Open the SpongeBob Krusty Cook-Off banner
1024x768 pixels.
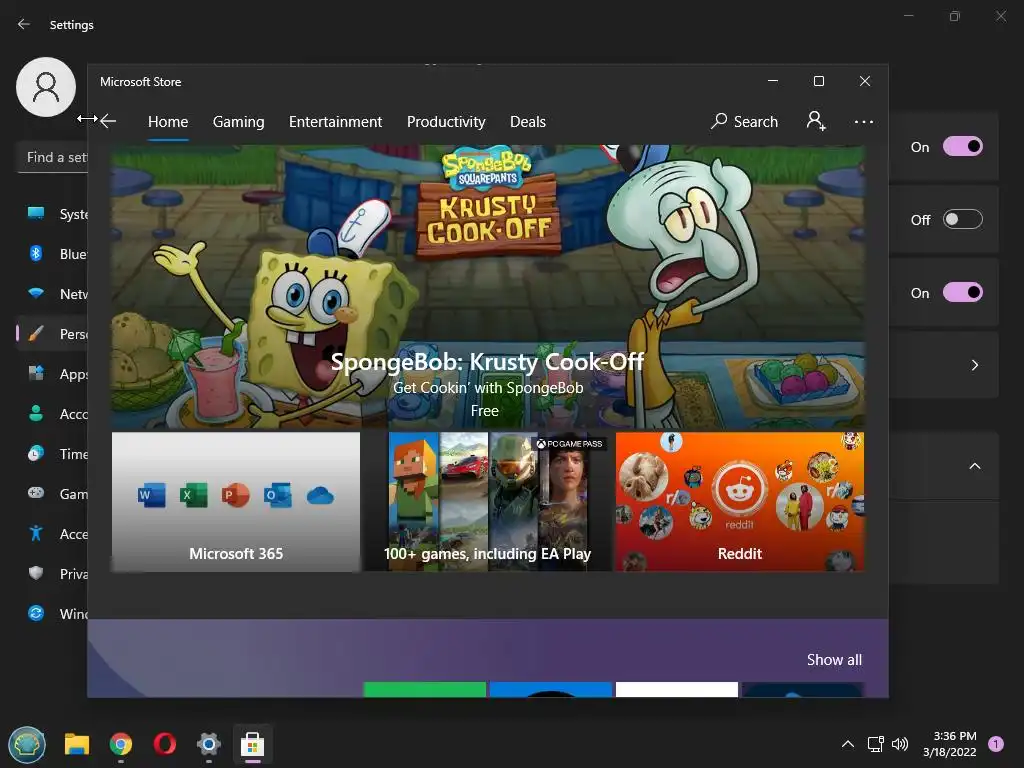pos(488,286)
